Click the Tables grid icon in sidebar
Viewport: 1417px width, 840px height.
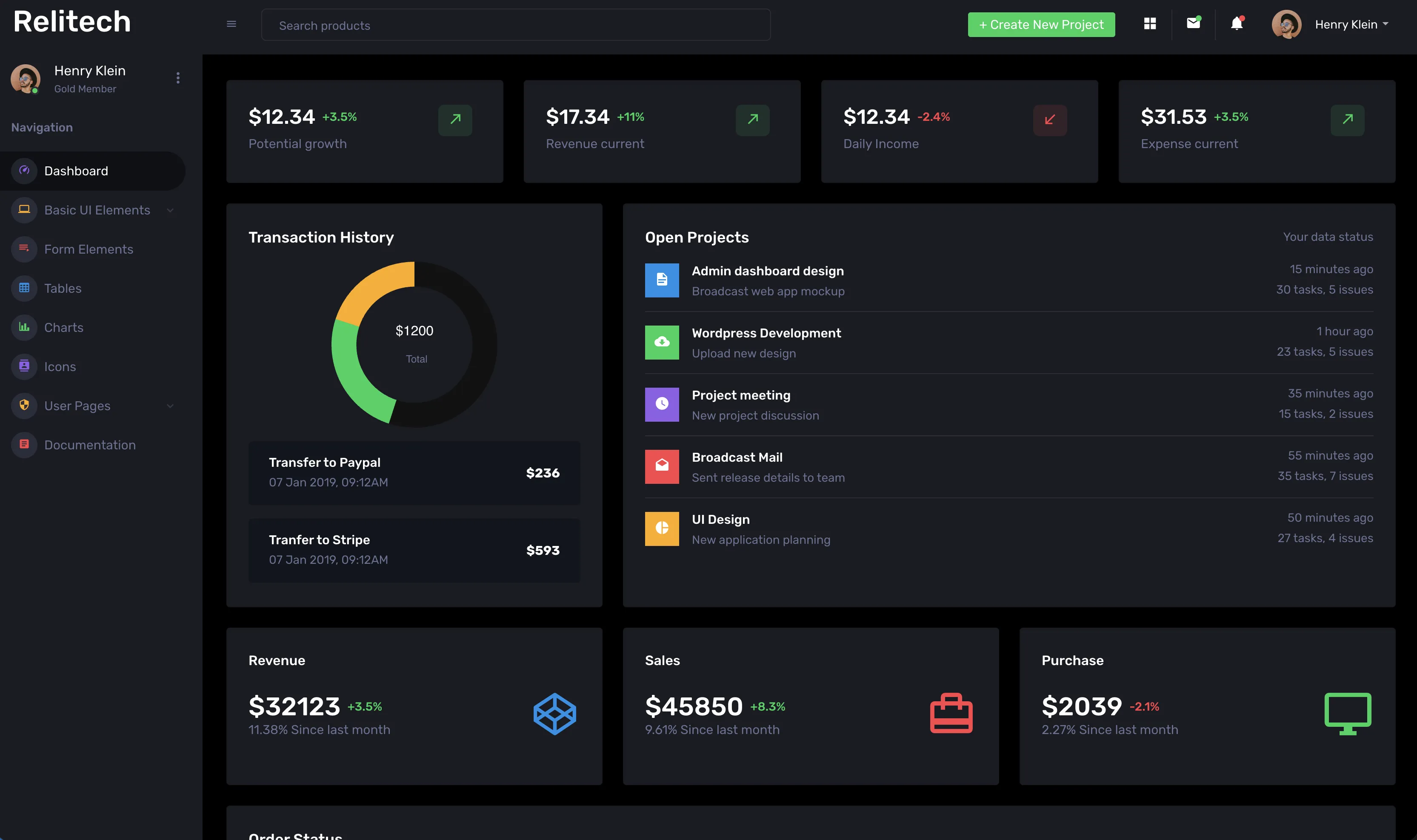click(24, 288)
